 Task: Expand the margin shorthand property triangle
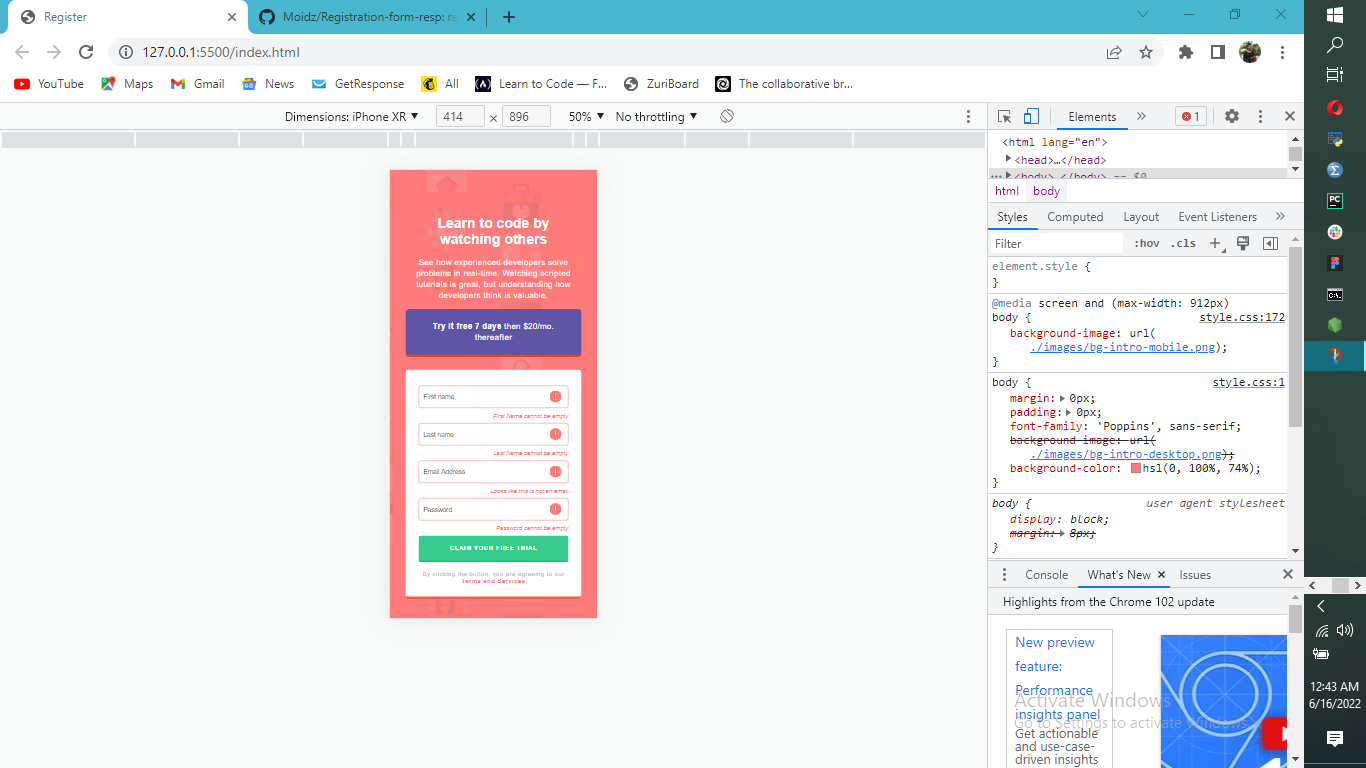(1062, 398)
